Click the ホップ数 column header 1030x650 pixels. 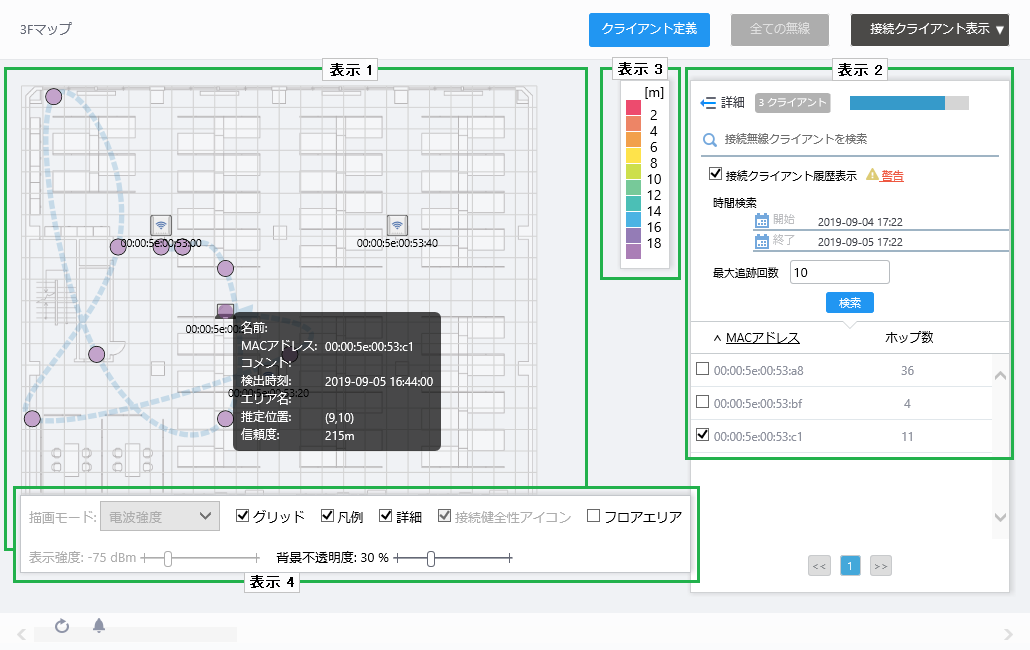[909, 337]
